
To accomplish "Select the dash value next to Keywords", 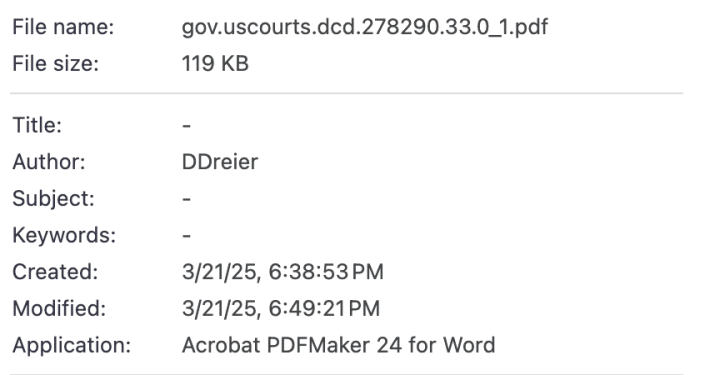I will click(187, 236).
